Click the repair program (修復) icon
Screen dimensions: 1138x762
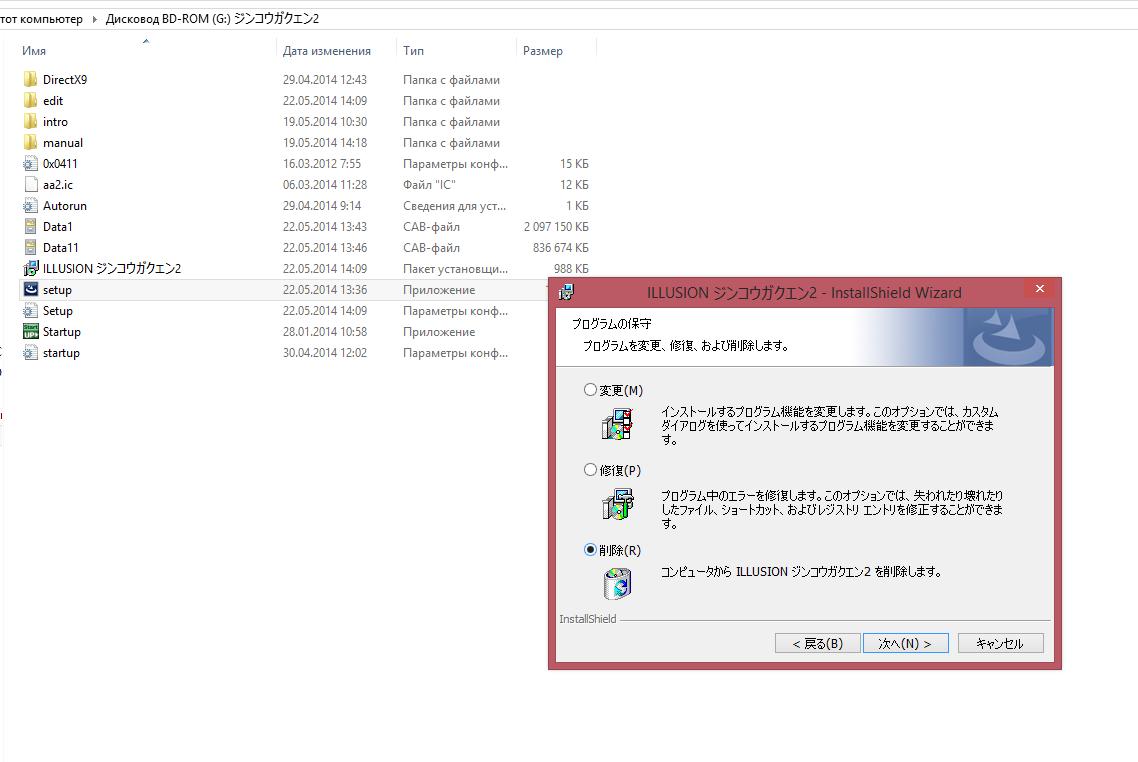pos(618,504)
